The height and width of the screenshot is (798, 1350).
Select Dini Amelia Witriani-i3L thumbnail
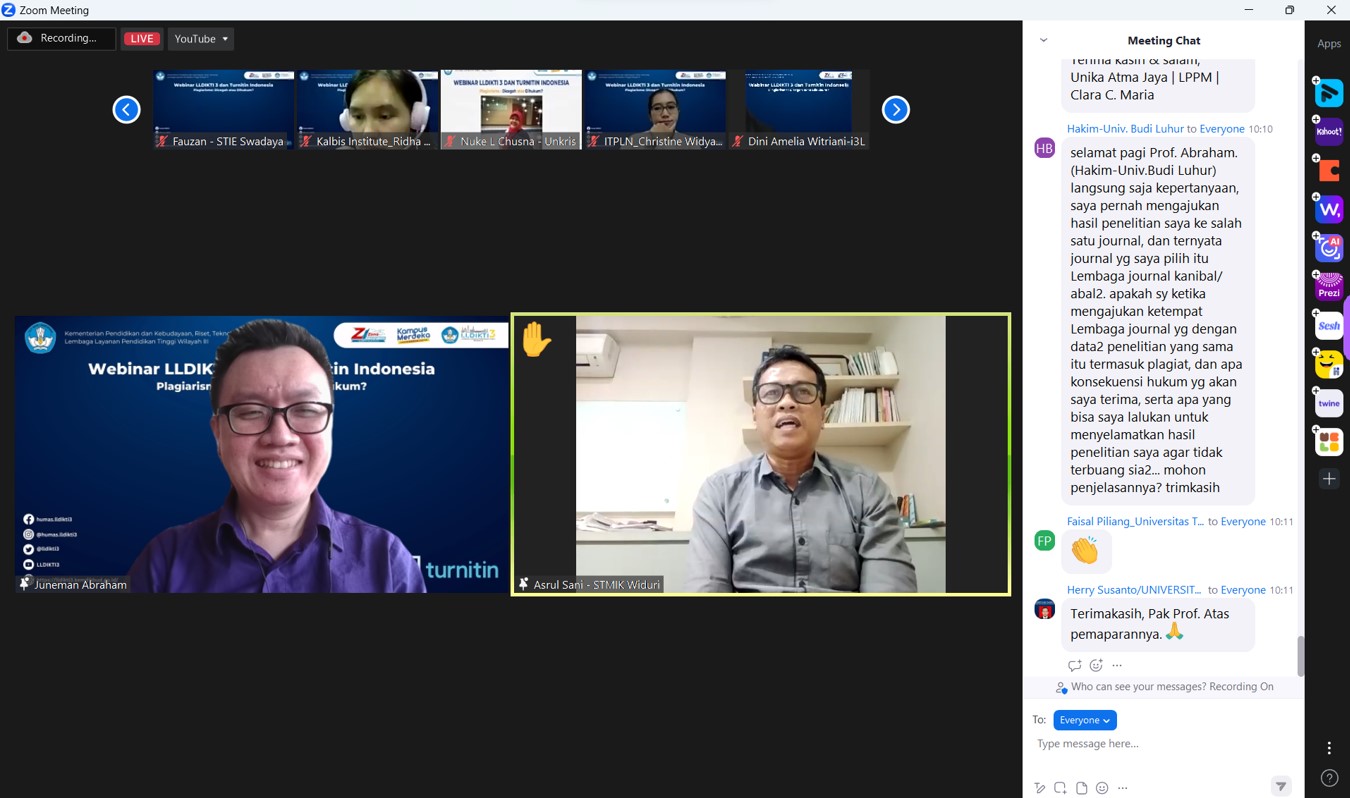click(x=799, y=109)
